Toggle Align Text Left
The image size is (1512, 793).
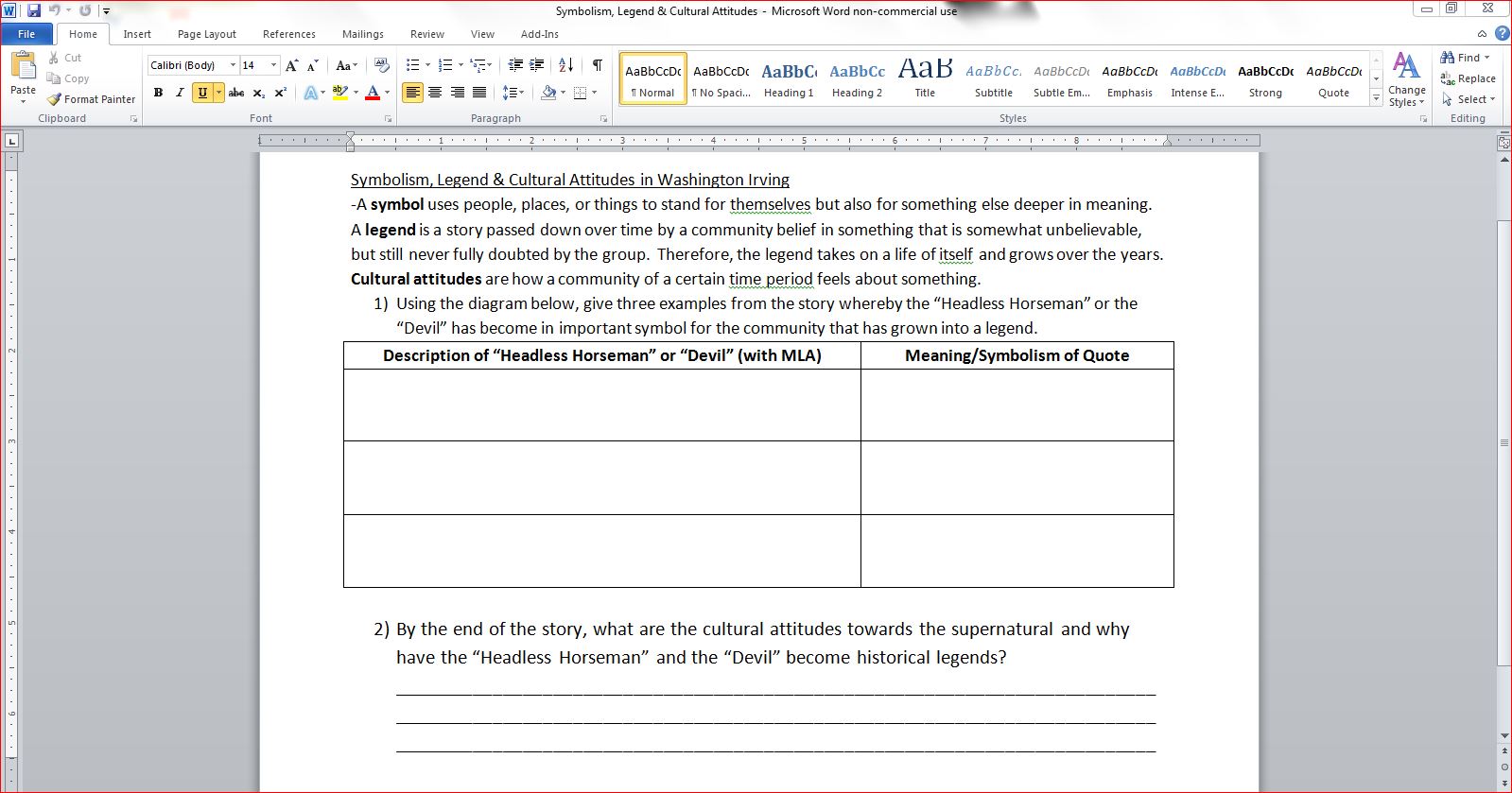[412, 93]
